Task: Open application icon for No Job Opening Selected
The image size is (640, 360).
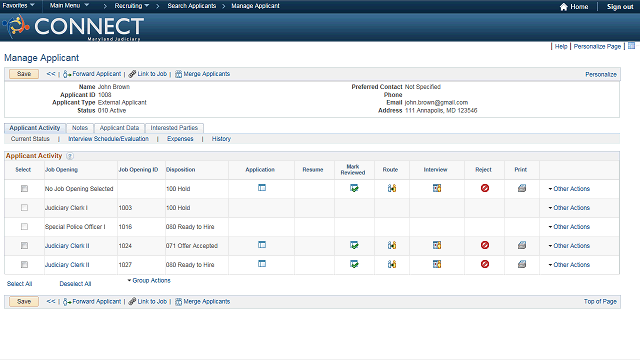Action: [262, 188]
